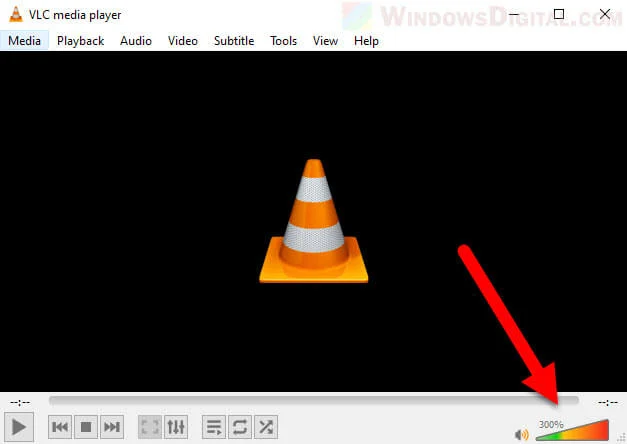
Task: Open the Media menu
Action: point(24,41)
